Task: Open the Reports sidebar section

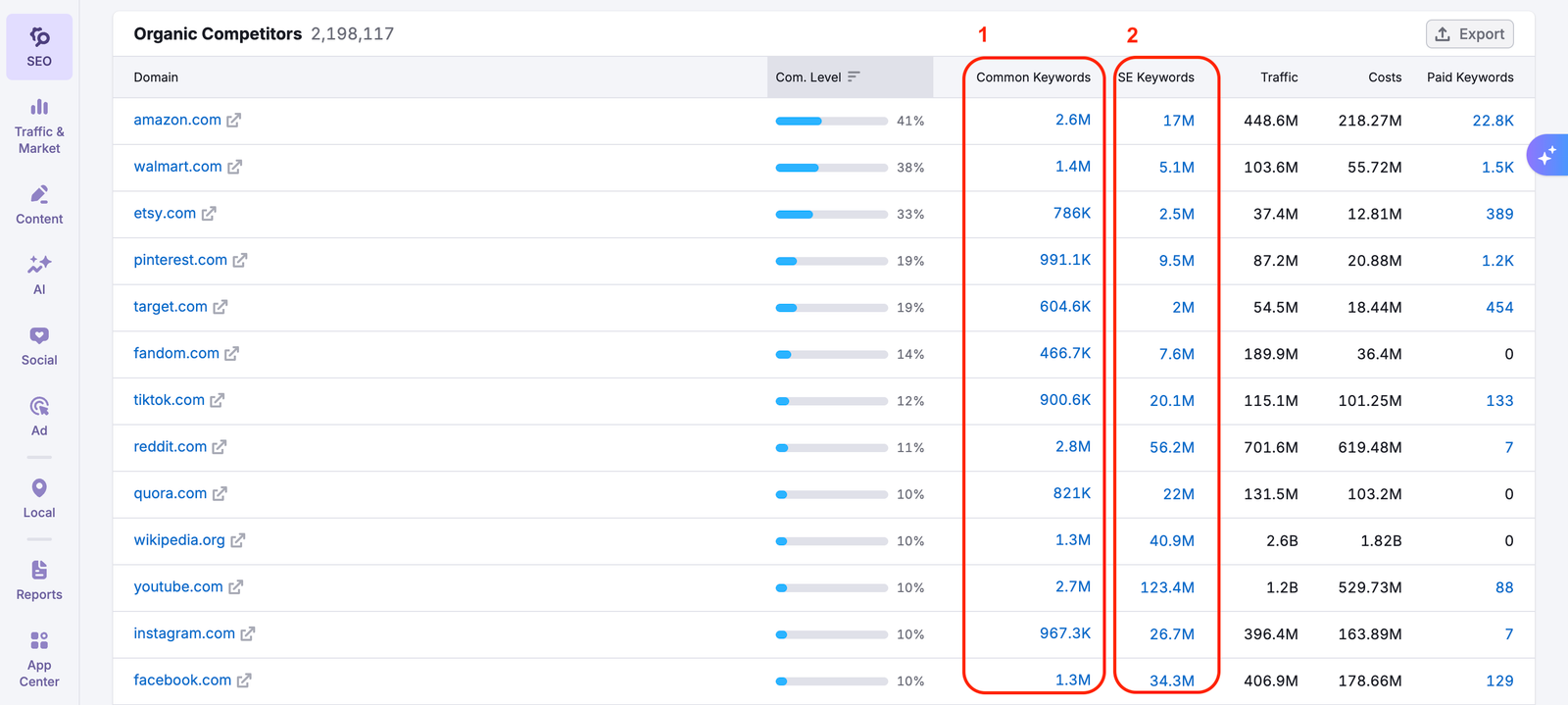Action: (x=39, y=581)
